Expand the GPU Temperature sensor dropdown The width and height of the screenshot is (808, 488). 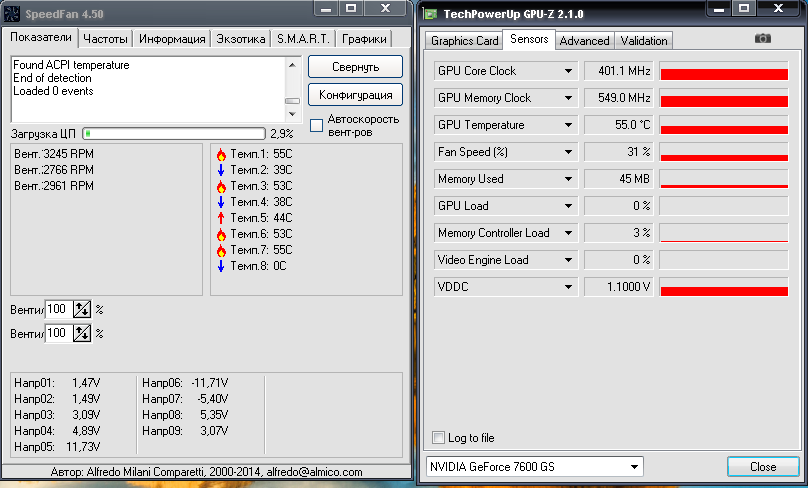[x=568, y=125]
